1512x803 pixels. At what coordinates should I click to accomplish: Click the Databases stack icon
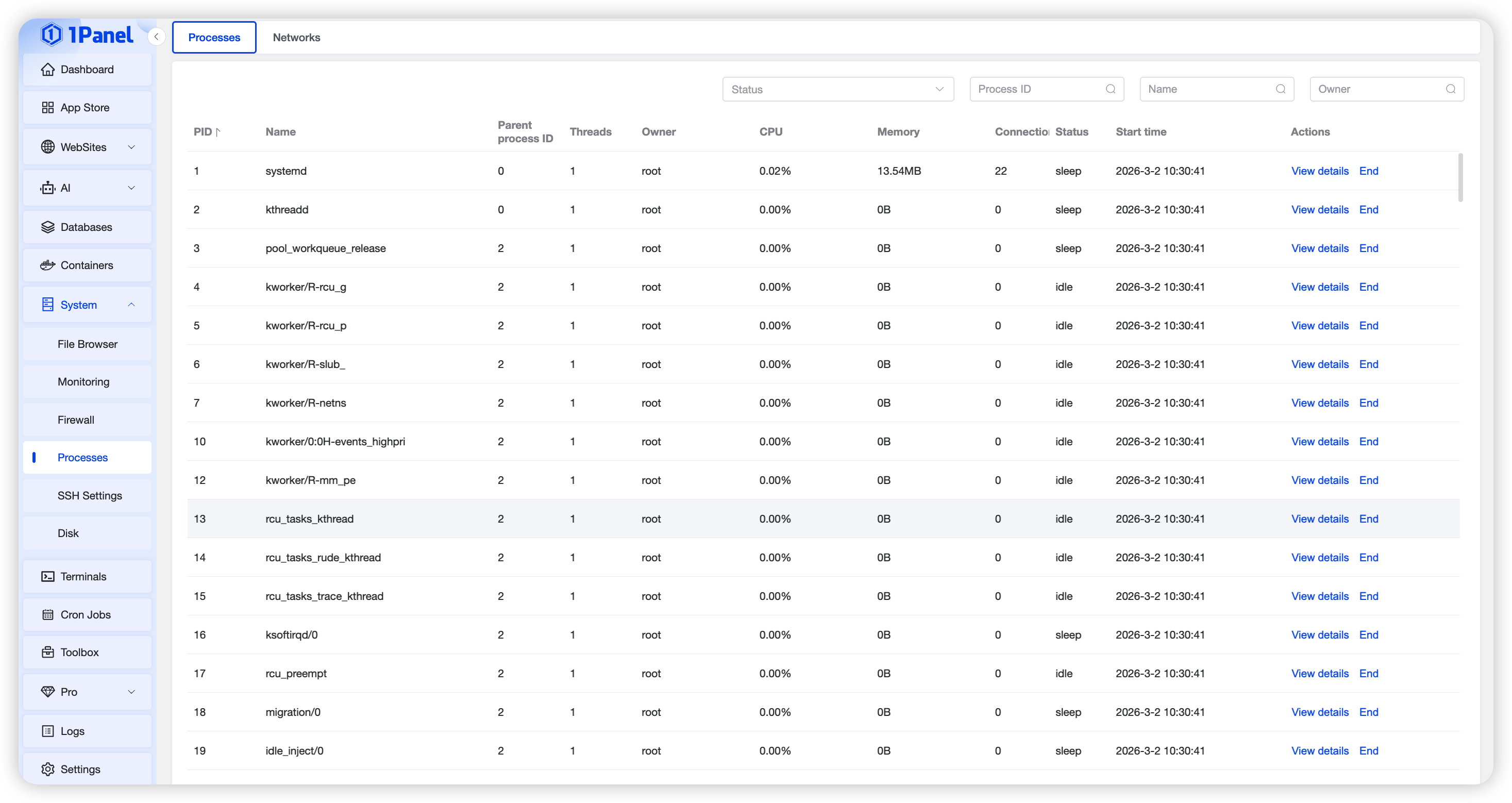(x=47, y=227)
